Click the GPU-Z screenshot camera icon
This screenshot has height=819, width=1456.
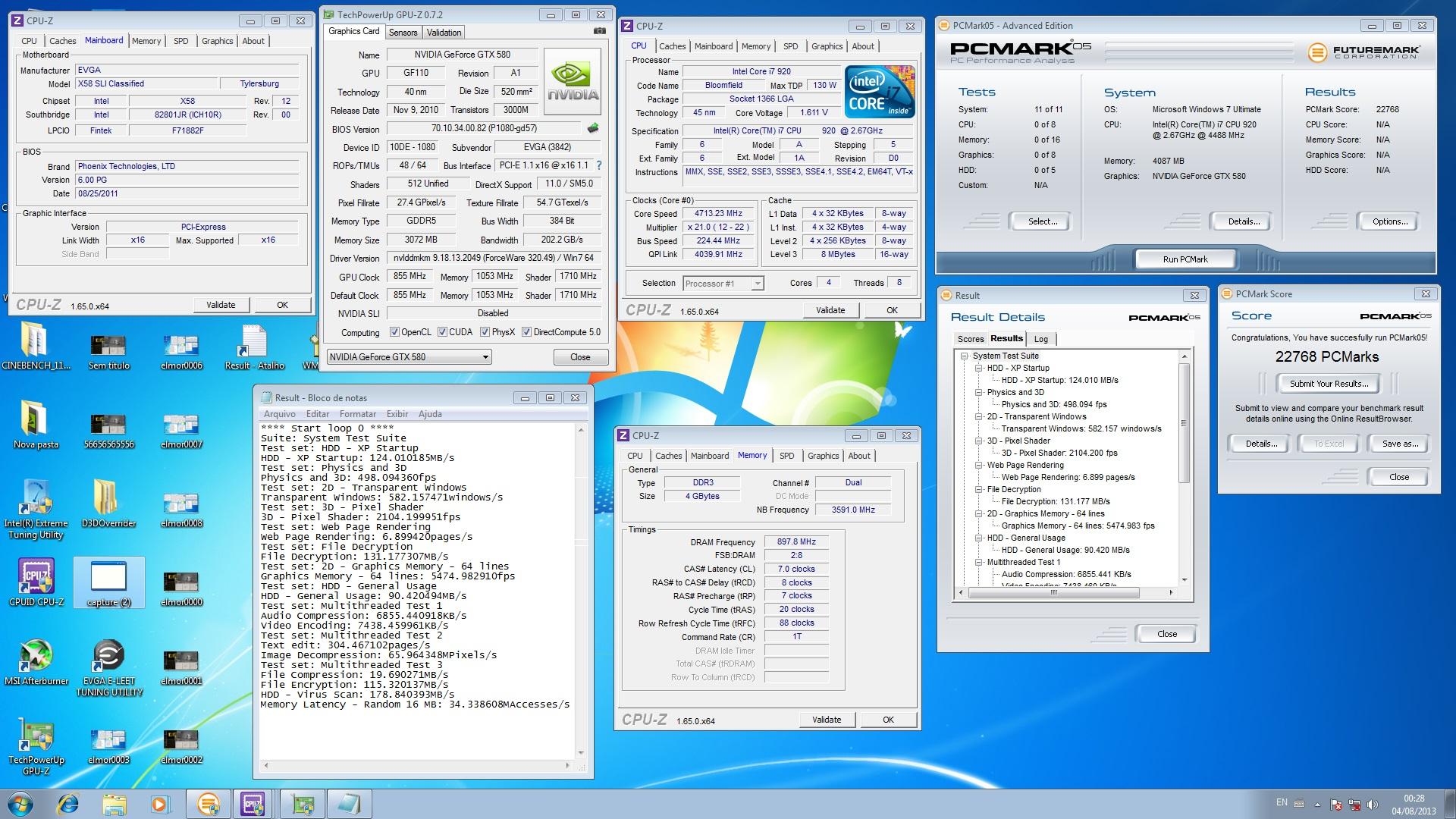click(x=599, y=31)
